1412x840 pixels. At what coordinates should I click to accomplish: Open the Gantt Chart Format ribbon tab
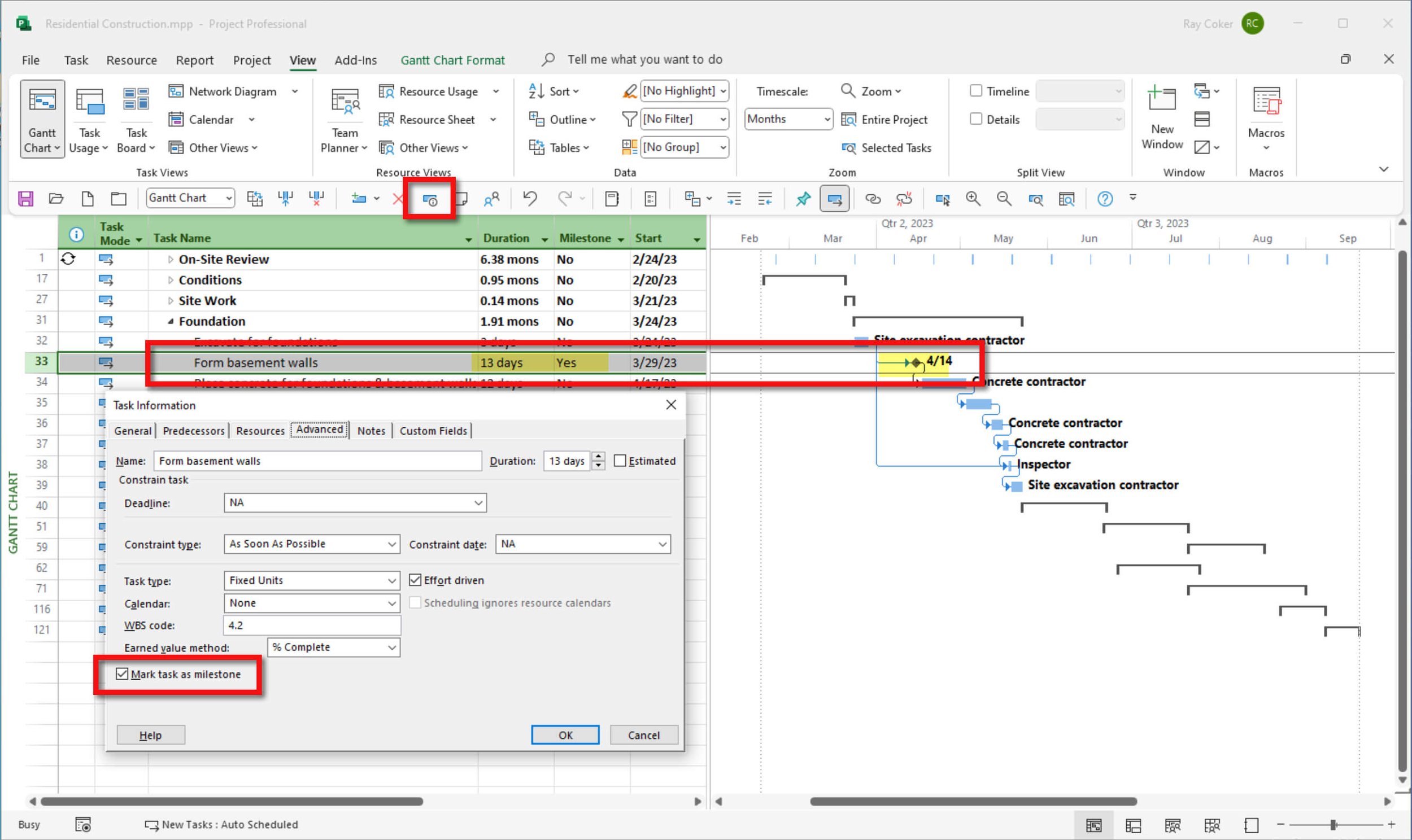[x=452, y=60]
